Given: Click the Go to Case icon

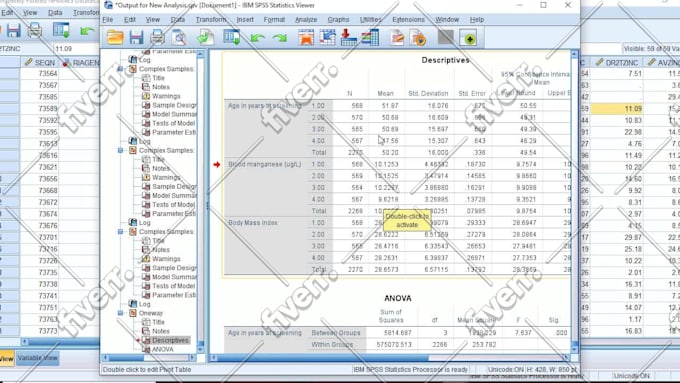Looking at the screenshot, I should pos(328,37).
